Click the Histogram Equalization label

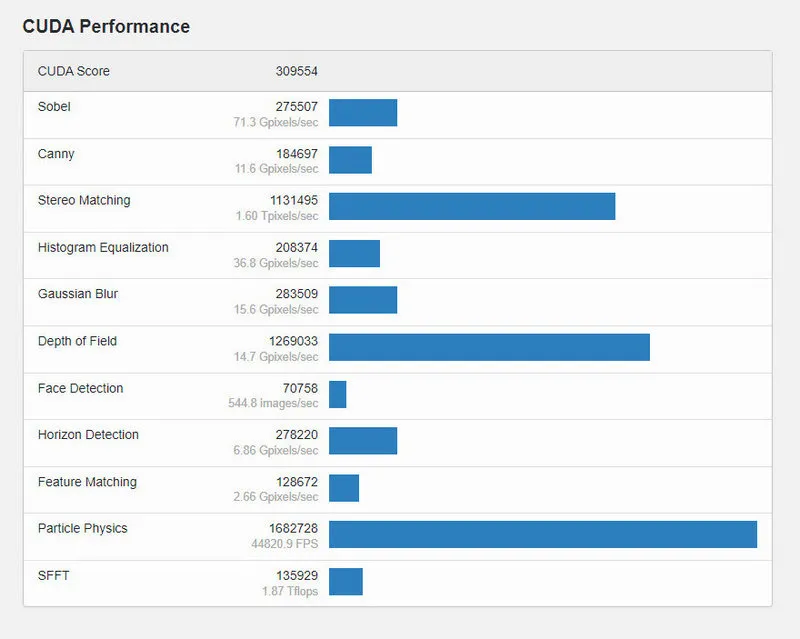click(x=103, y=247)
